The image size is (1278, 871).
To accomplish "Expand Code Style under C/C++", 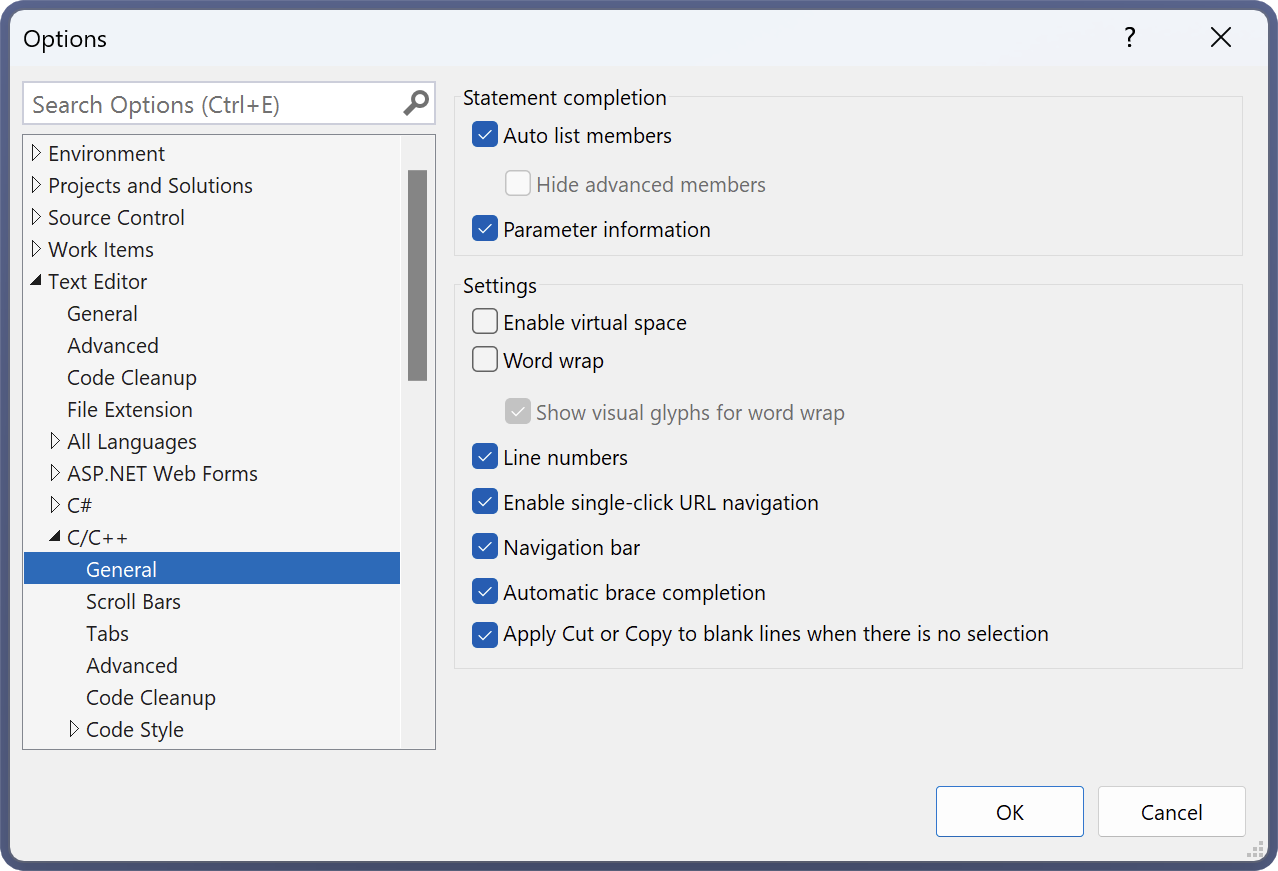I will pos(74,729).
